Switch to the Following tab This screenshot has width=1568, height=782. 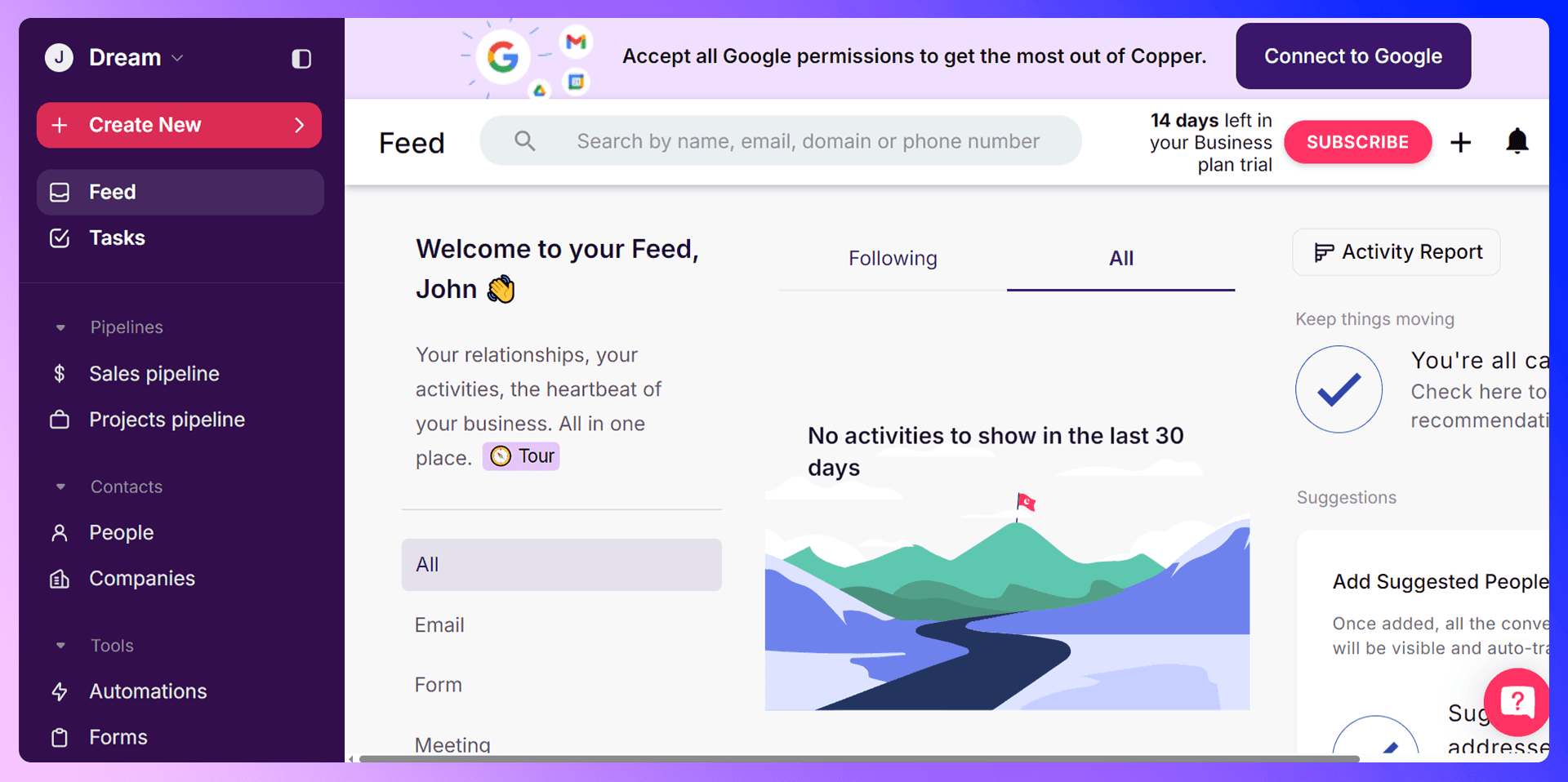893,259
